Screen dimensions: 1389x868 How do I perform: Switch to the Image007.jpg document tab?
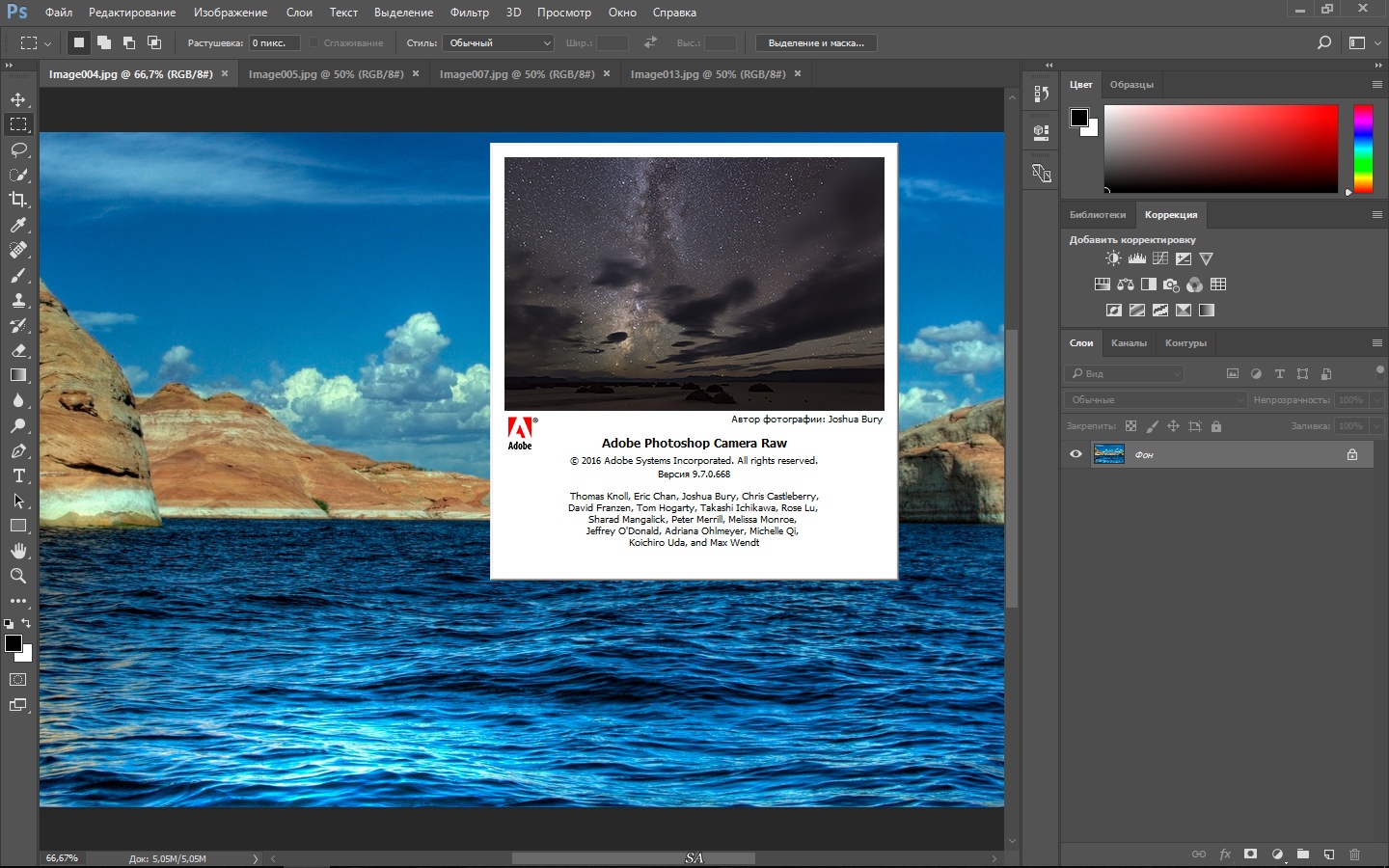pyautogui.click(x=517, y=74)
